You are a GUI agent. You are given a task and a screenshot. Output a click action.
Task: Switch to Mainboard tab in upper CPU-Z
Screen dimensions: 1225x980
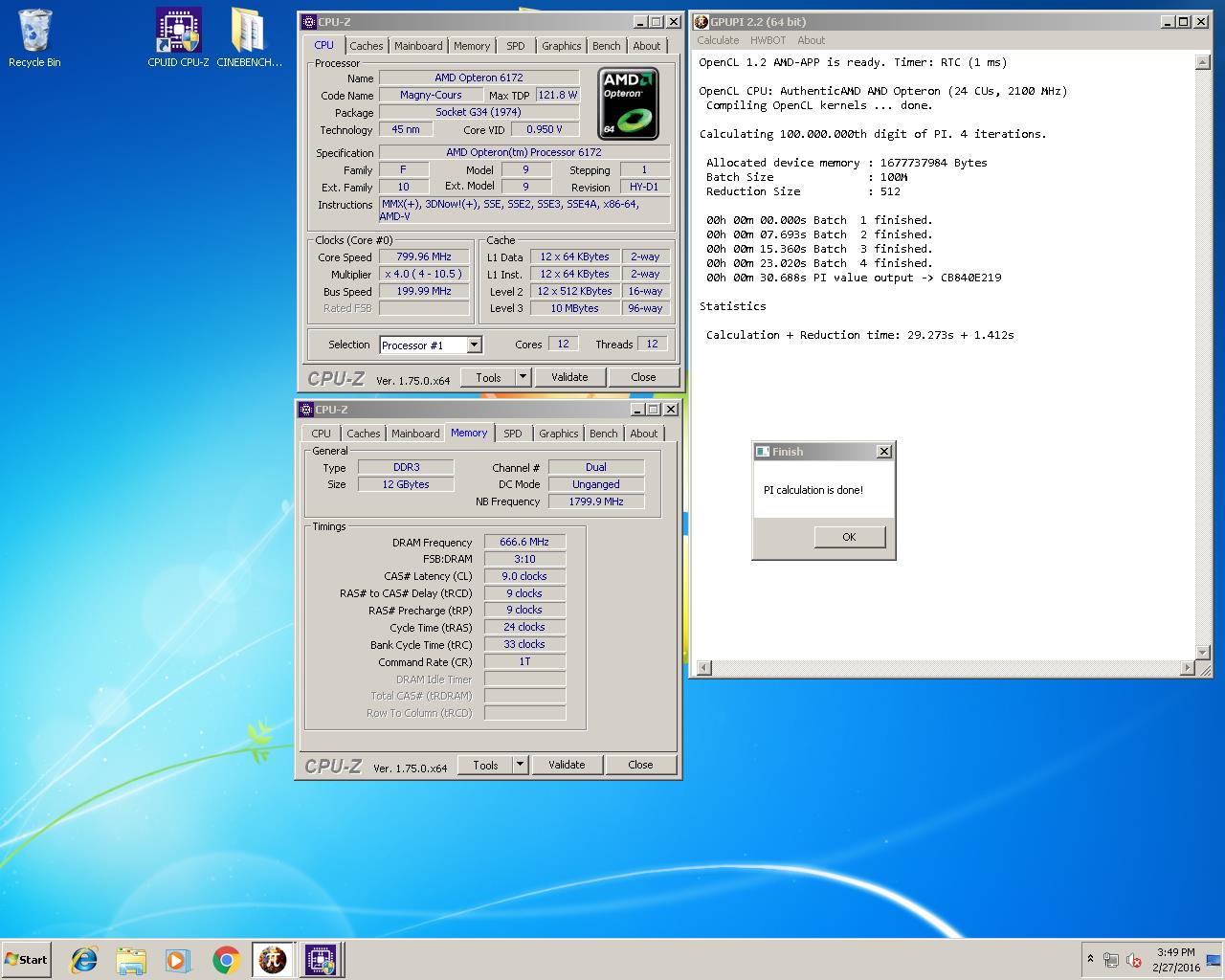pyautogui.click(x=418, y=46)
